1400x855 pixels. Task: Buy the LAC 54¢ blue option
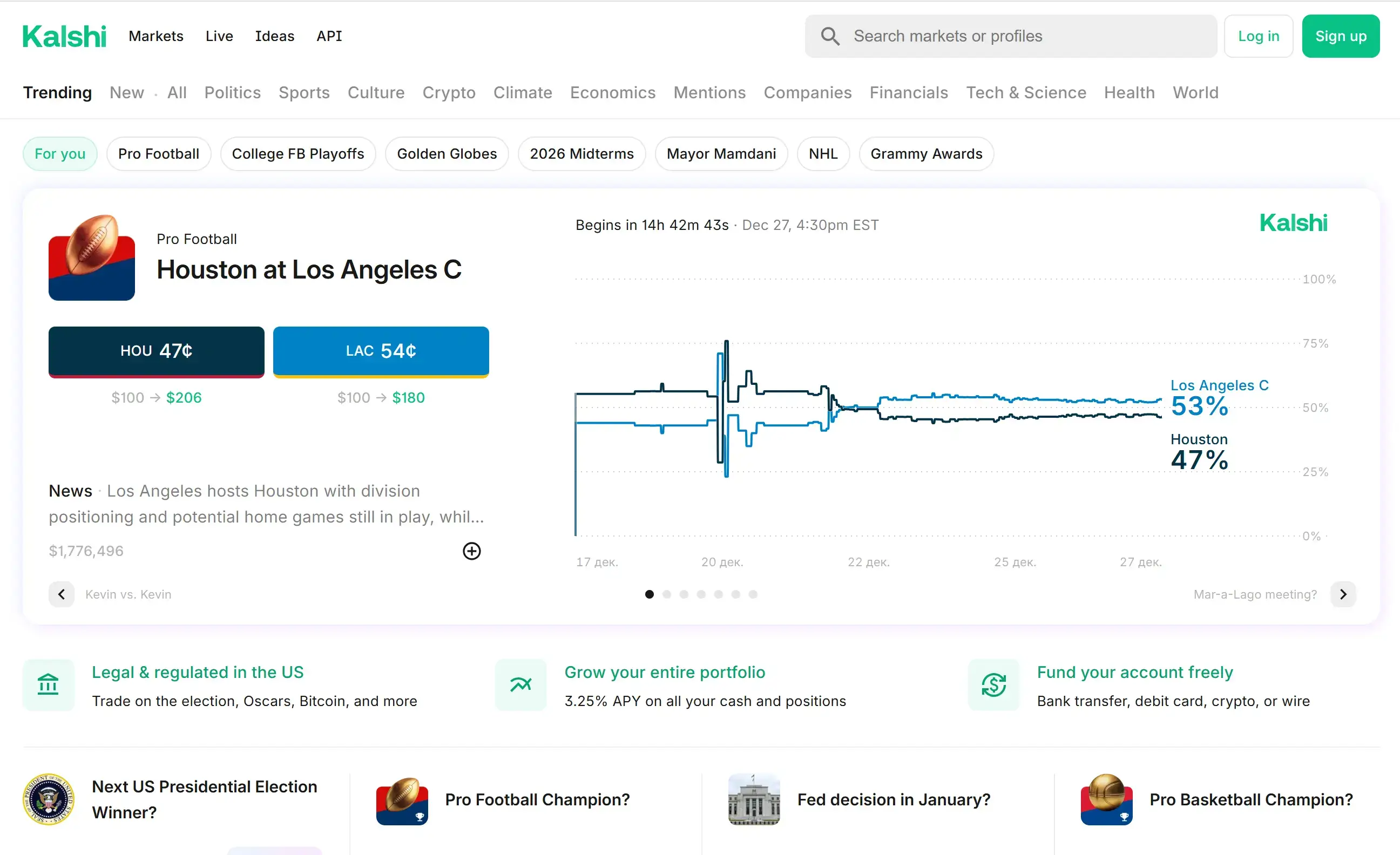coord(381,350)
